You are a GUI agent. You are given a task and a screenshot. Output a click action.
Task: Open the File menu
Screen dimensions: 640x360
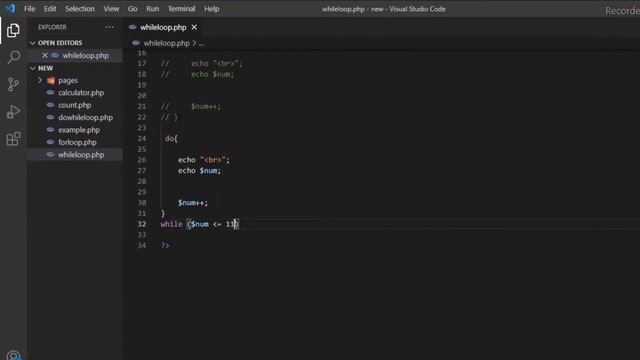[x=29, y=9]
